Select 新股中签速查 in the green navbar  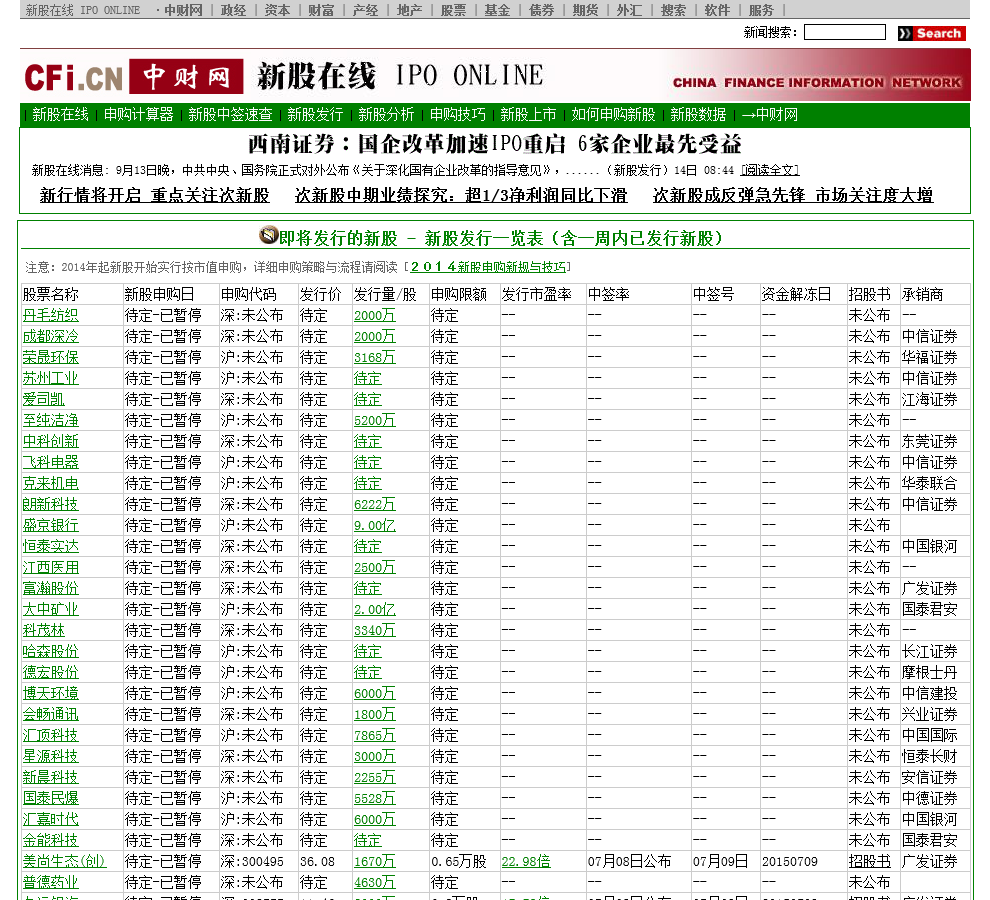pos(230,114)
